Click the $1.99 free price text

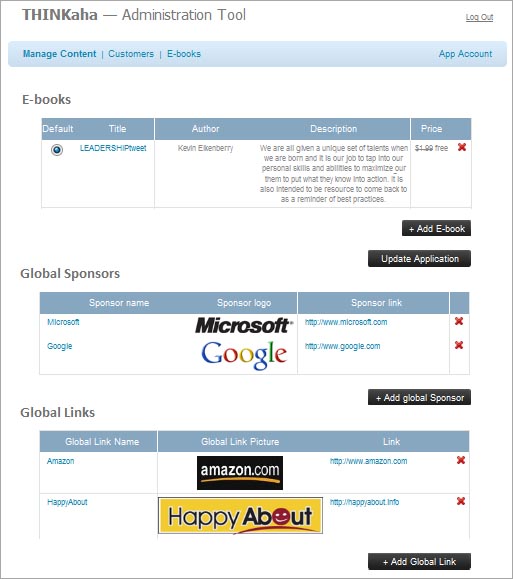(x=431, y=148)
